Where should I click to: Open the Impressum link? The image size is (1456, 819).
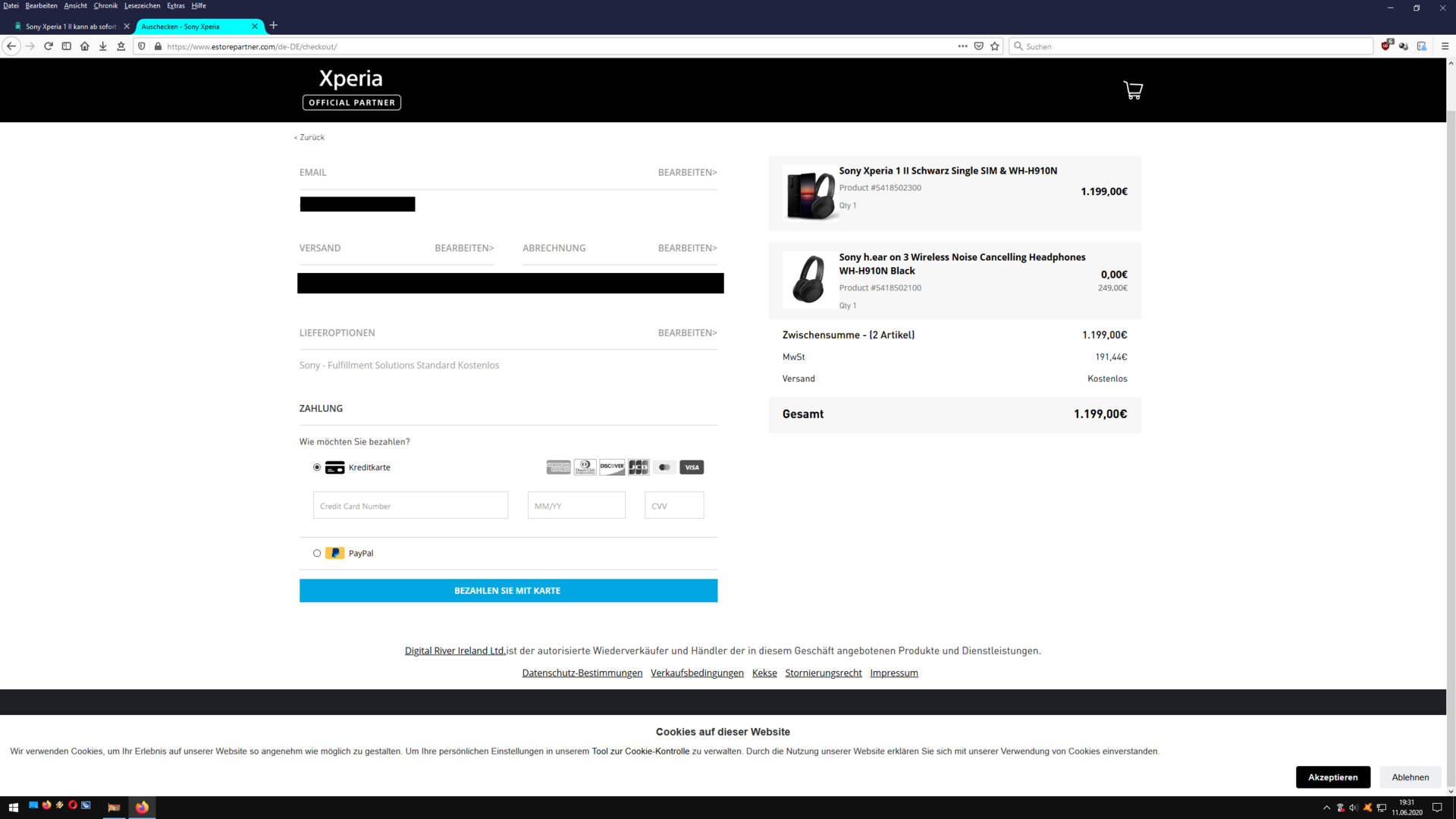(x=894, y=673)
